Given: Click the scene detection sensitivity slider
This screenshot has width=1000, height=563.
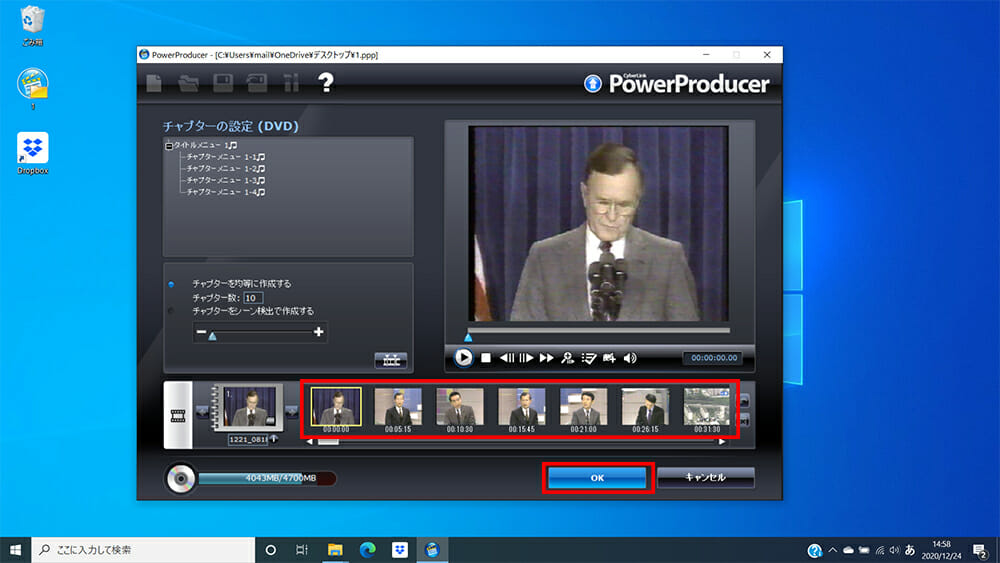Looking at the screenshot, I should [260, 332].
